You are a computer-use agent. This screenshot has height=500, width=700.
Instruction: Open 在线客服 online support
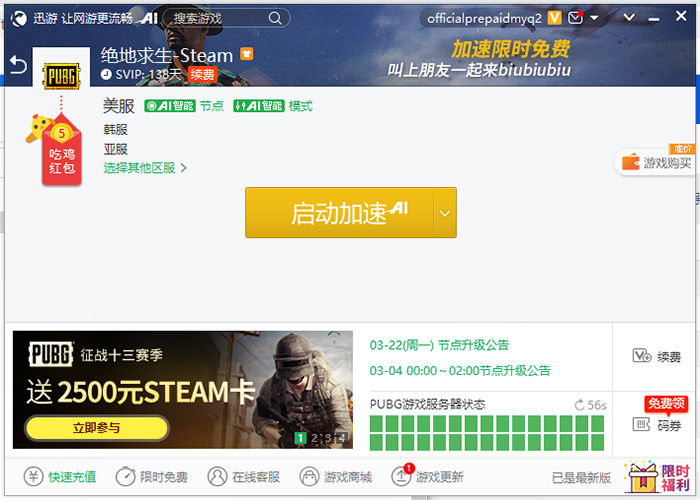[x=244, y=477]
